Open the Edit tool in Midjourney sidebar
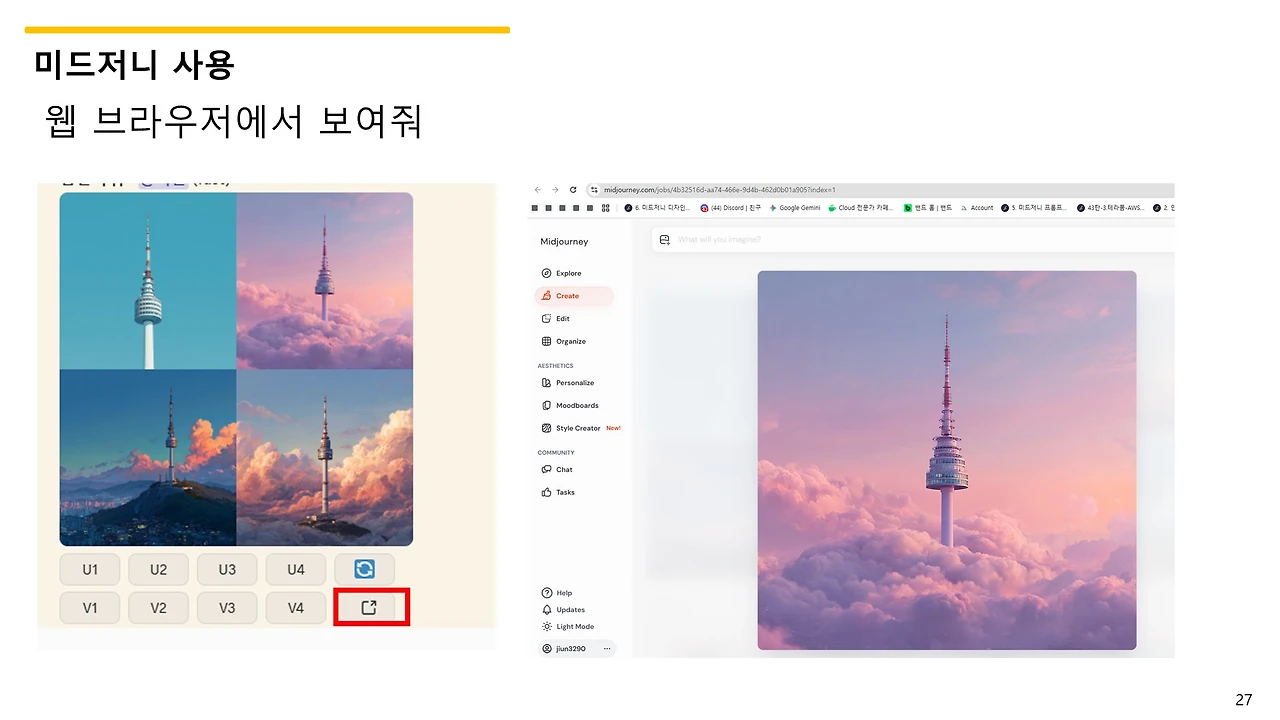 pyautogui.click(x=560, y=318)
